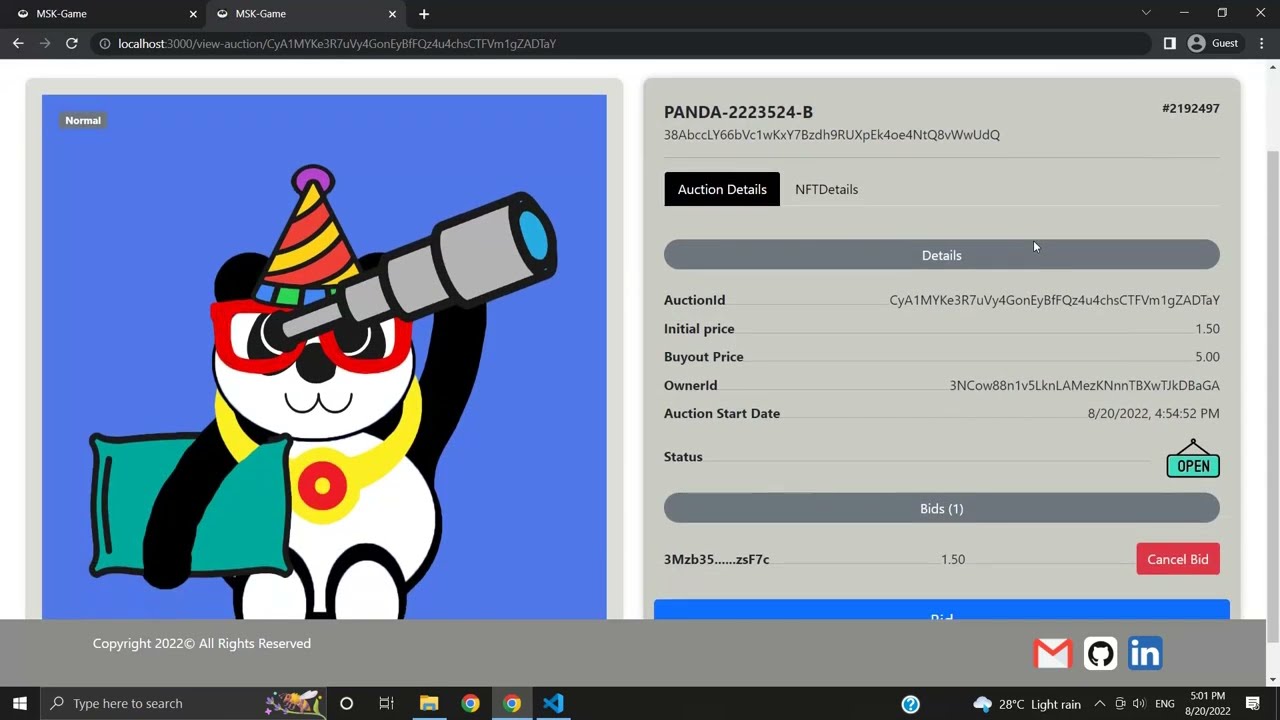Click the NFT address starting 38AbccLY
The height and width of the screenshot is (720, 1280).
point(832,135)
